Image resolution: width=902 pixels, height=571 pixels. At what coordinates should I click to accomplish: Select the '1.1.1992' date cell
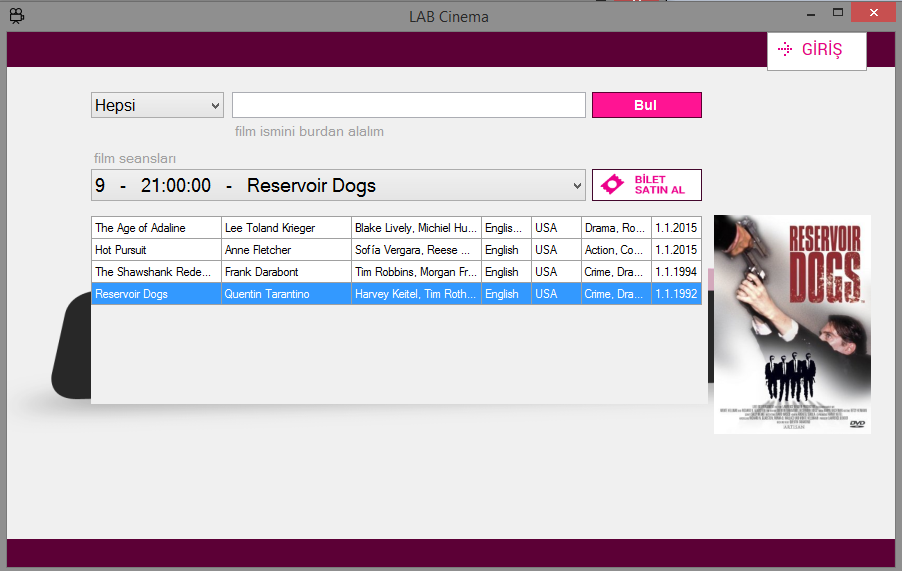point(676,294)
